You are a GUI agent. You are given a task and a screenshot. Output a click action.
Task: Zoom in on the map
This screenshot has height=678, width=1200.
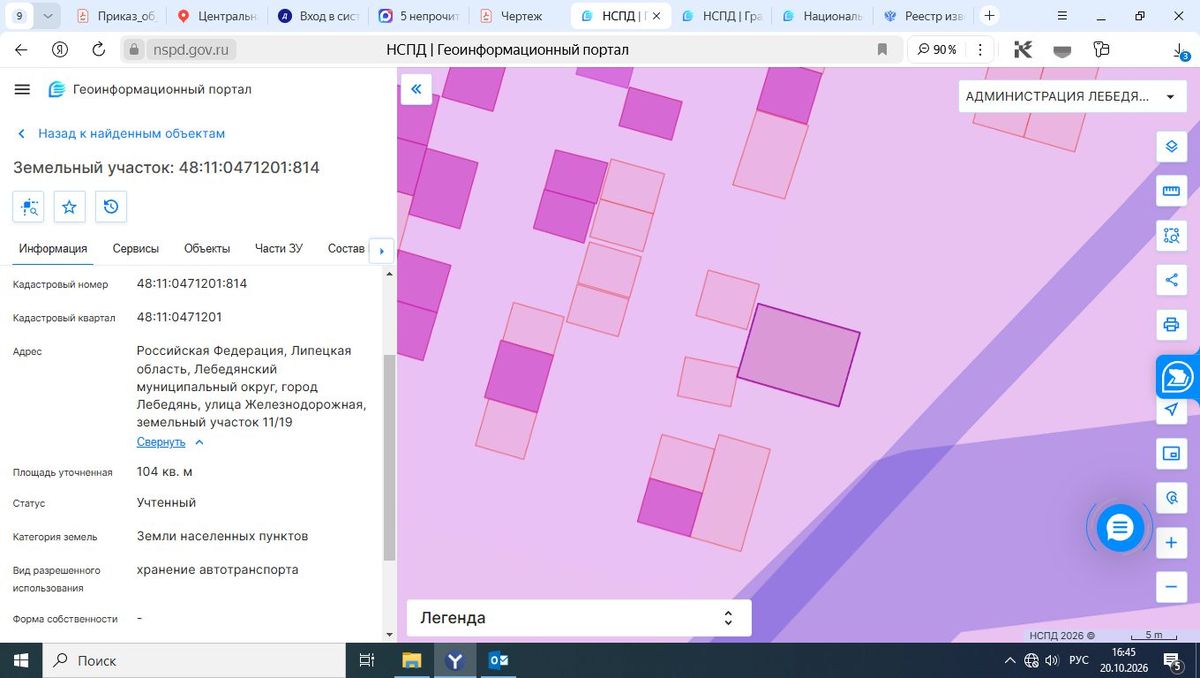[x=1171, y=543]
